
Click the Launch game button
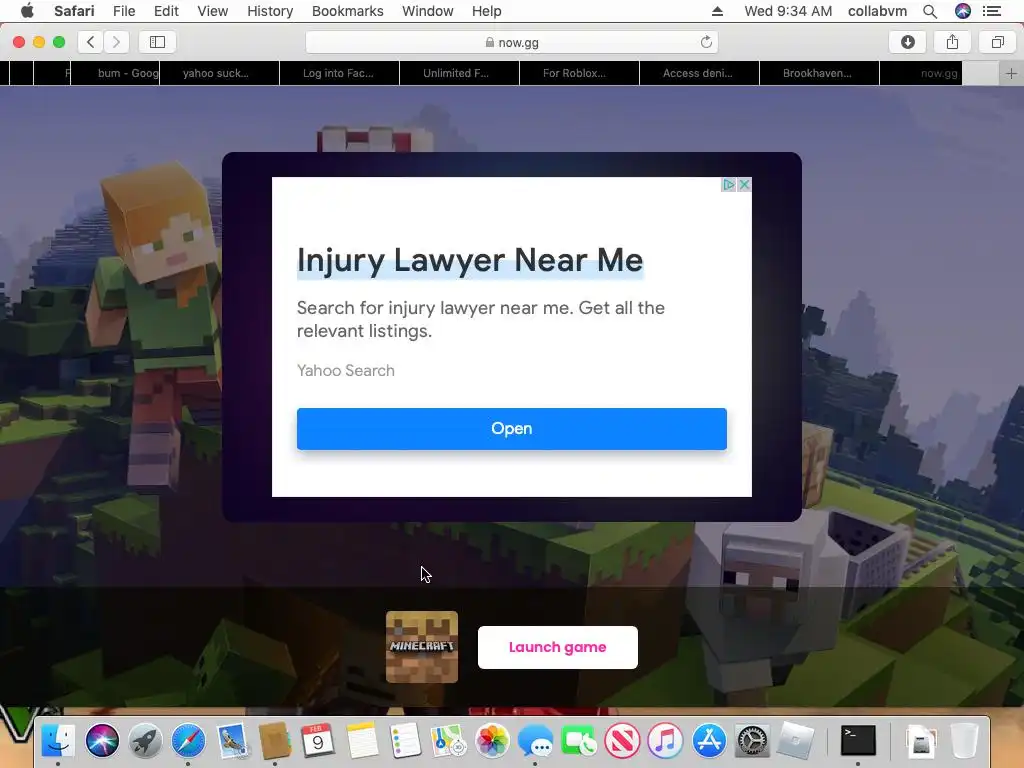coord(558,647)
